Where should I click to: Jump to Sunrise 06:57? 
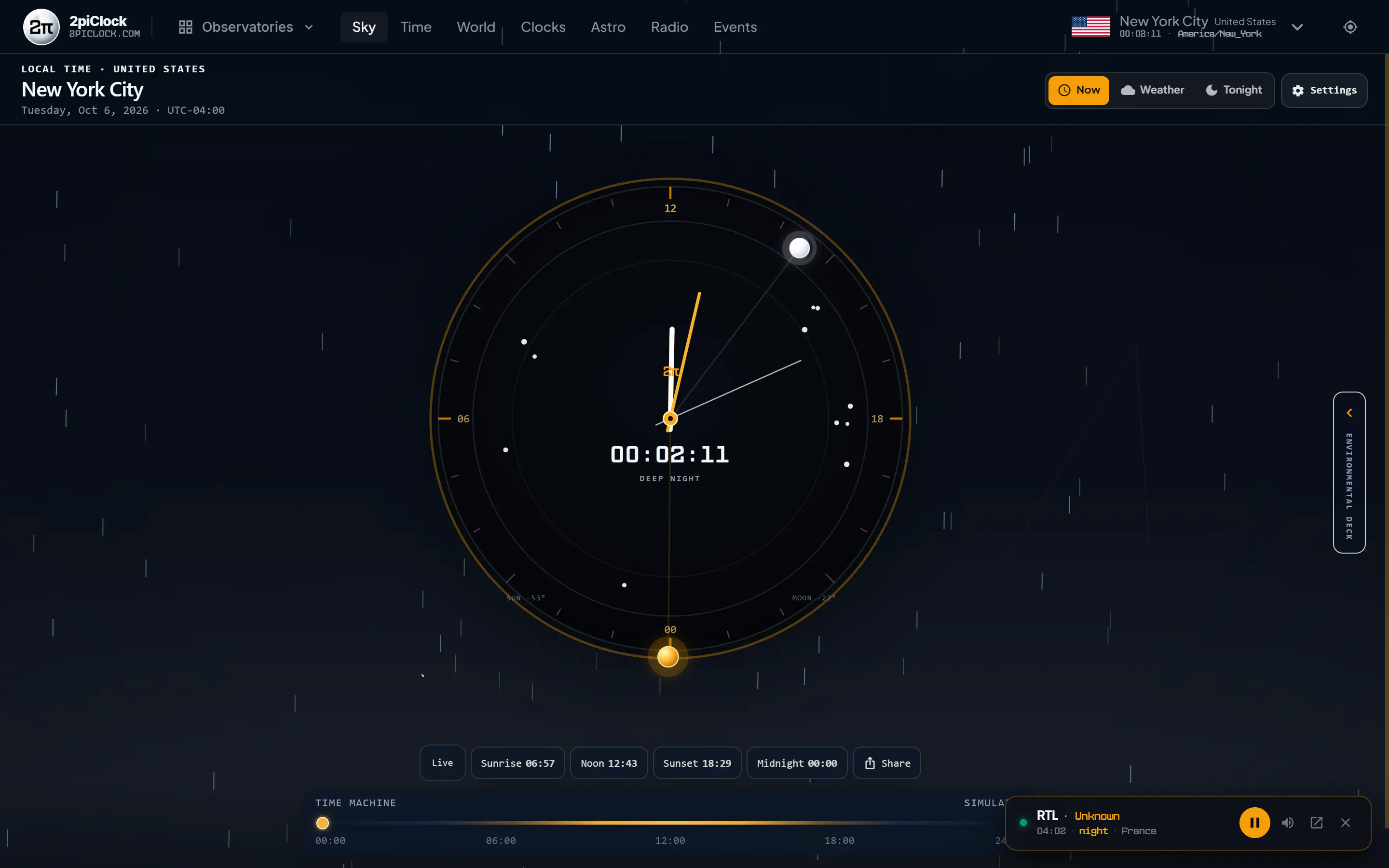pos(517,763)
